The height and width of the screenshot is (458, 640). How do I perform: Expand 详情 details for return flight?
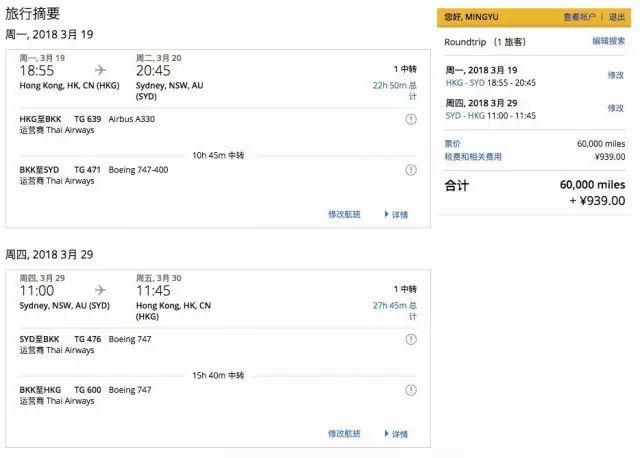pyautogui.click(x=396, y=434)
